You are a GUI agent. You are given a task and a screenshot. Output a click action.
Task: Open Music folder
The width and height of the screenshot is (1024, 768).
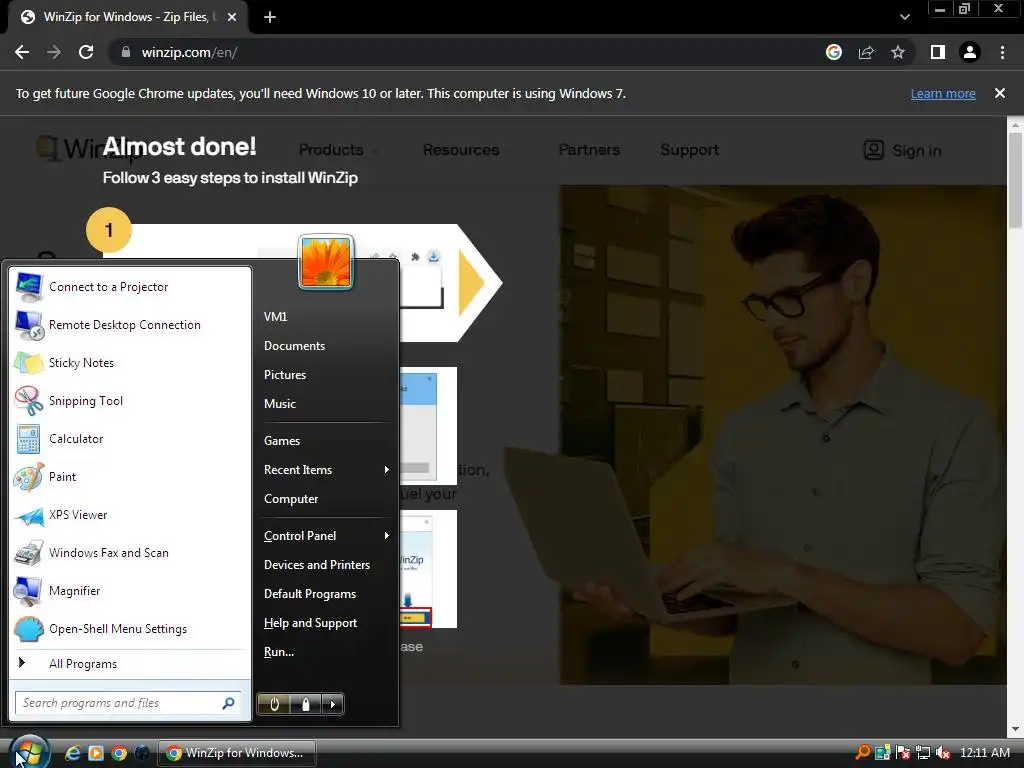coord(327,404)
